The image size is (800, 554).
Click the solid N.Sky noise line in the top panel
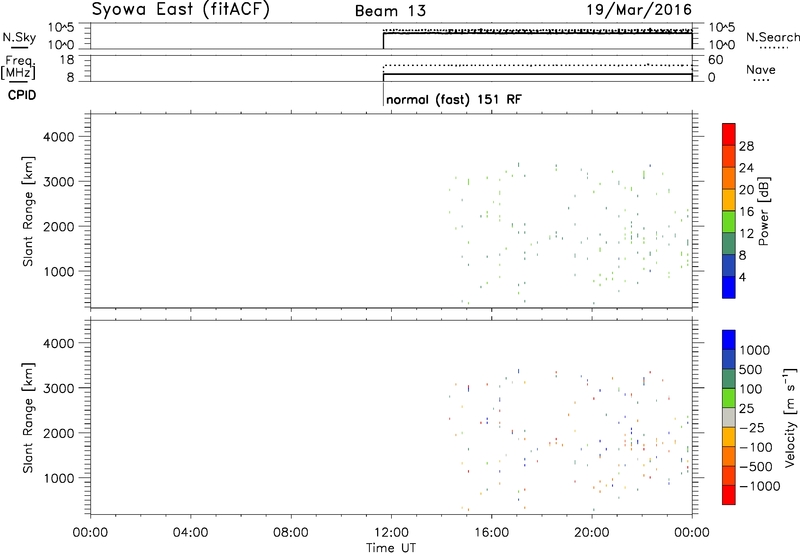pyautogui.click(x=538, y=33)
